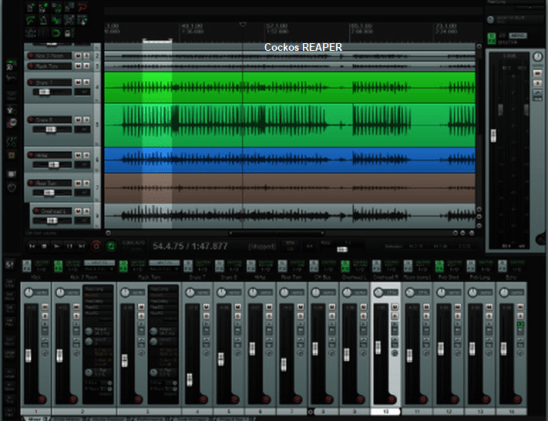Image resolution: width=548 pixels, height=421 pixels.
Task: Toggle the master mono button
Action: (x=518, y=36)
